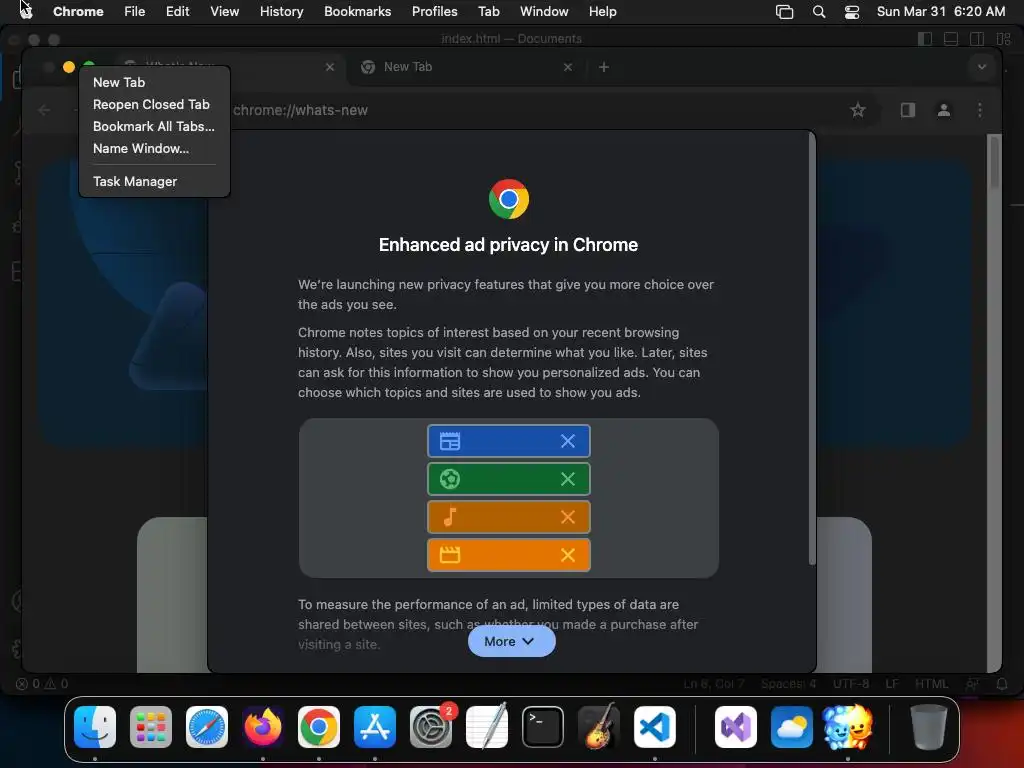Open System Preferences from the Dock
Screen dimensions: 1024x768
(431, 727)
